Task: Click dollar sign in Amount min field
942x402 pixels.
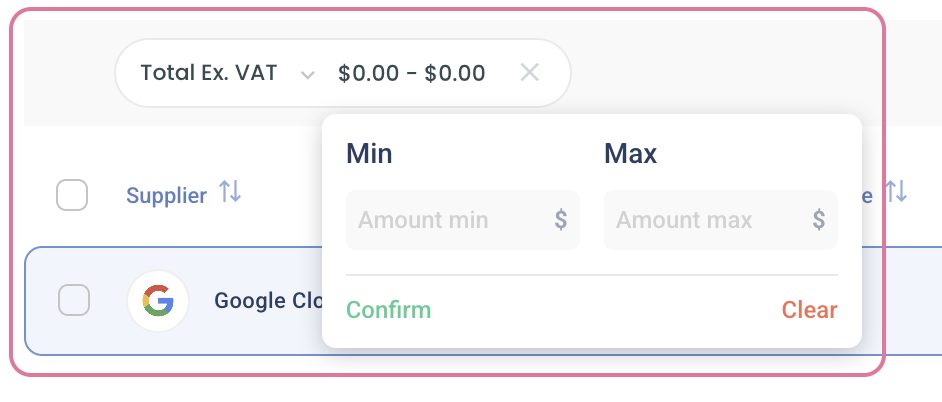Action: tap(561, 220)
